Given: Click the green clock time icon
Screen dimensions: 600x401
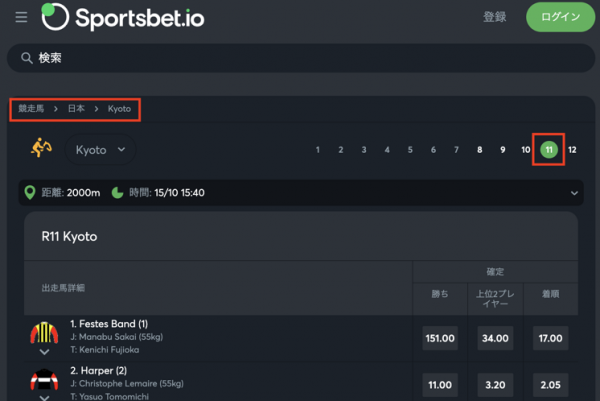Looking at the screenshot, I should click(117, 192).
